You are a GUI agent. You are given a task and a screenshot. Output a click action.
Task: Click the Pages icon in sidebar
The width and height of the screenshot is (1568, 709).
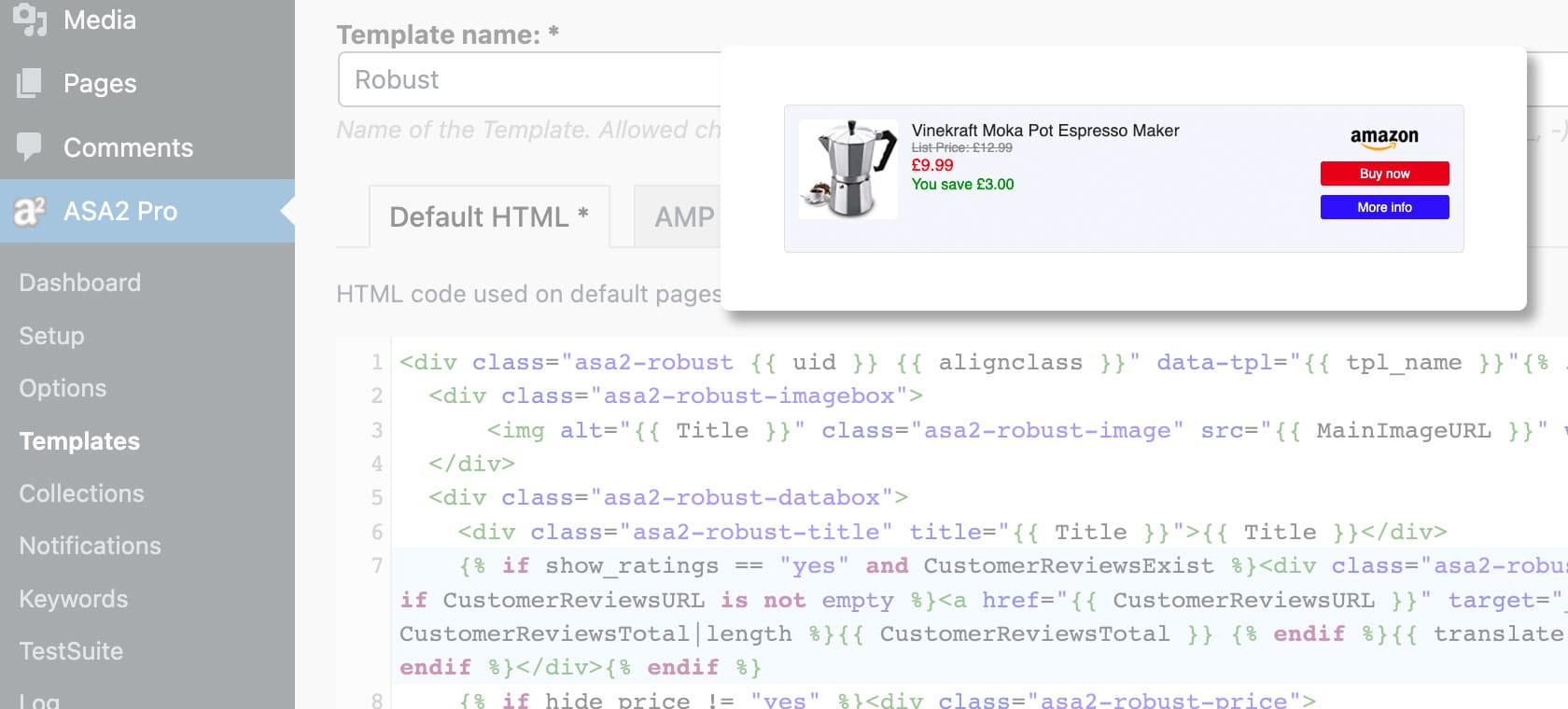pos(30,83)
